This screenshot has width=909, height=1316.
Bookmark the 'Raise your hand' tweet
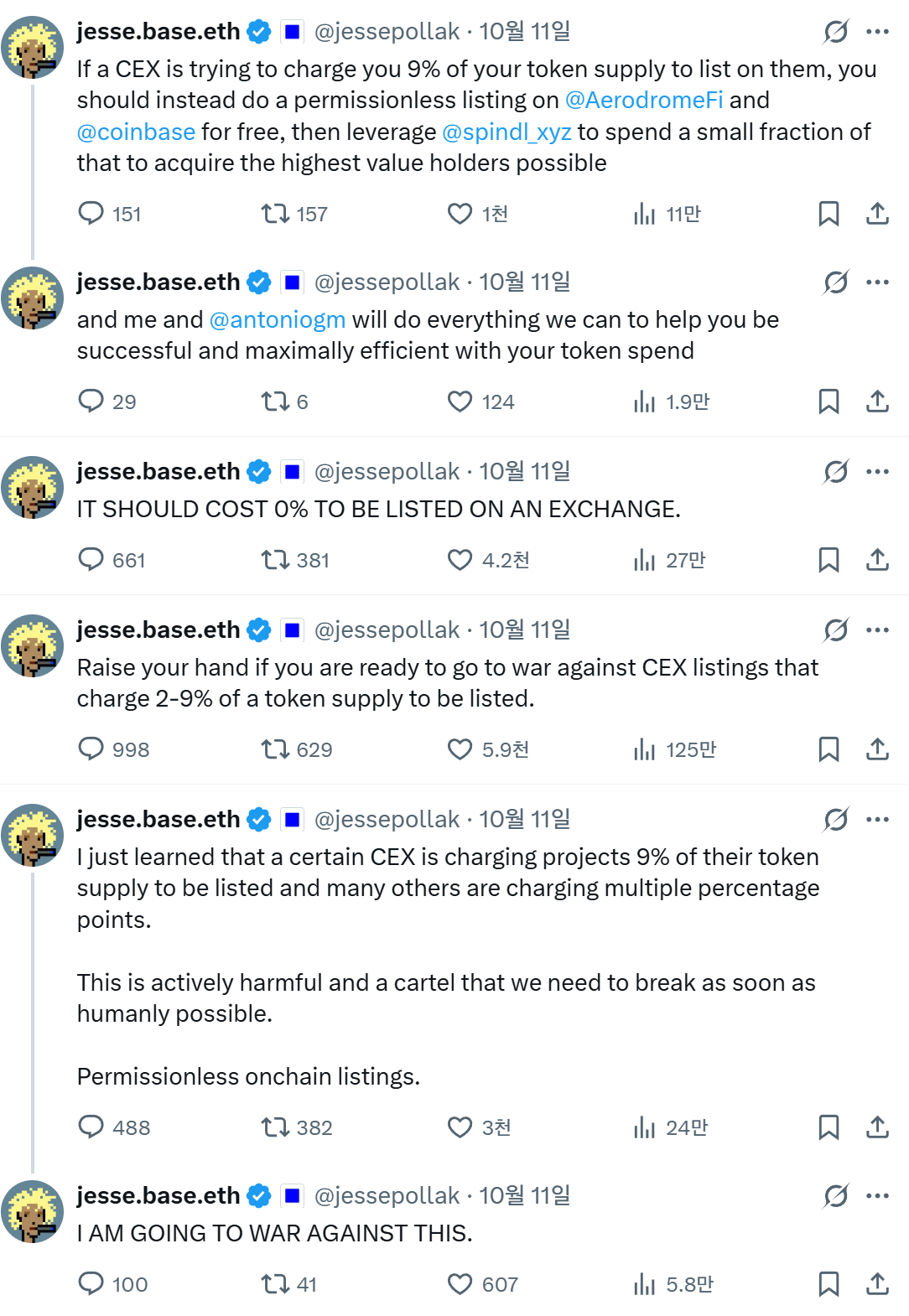828,749
